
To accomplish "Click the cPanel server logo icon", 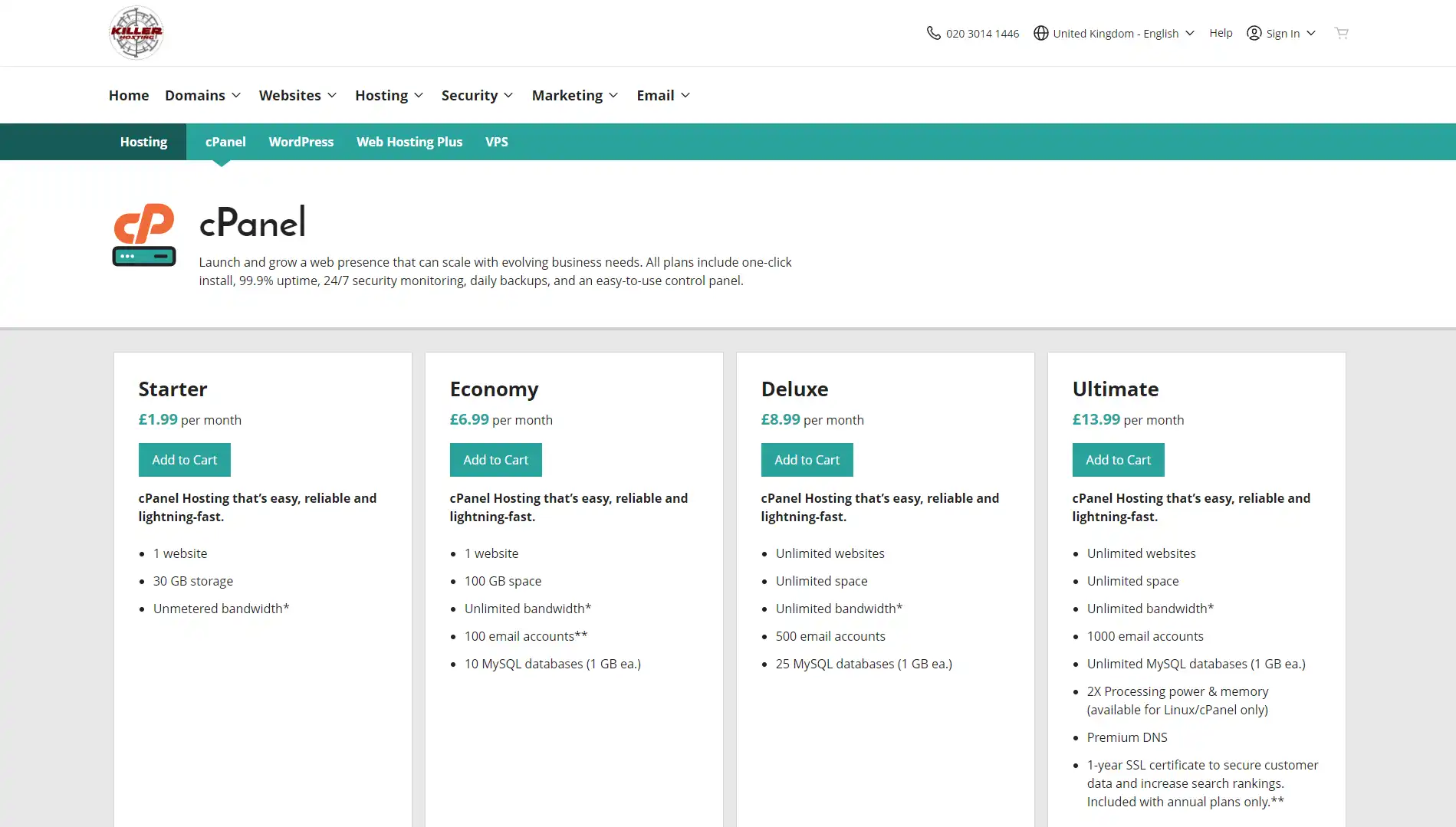I will click(144, 235).
